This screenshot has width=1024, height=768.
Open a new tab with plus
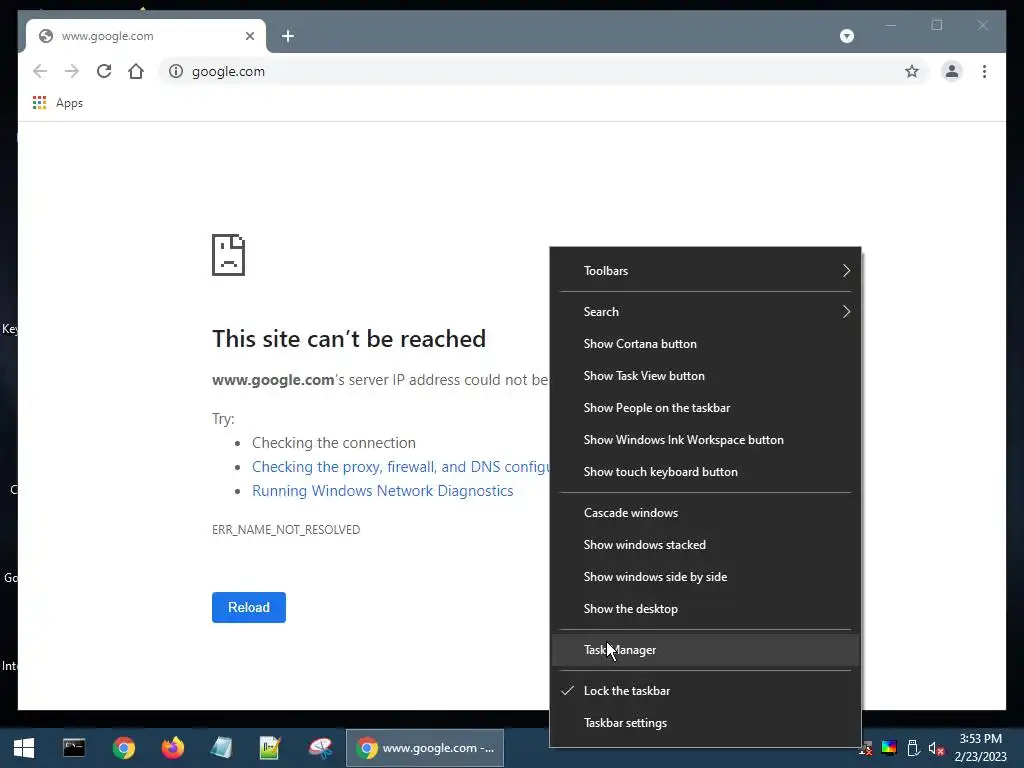(x=288, y=36)
